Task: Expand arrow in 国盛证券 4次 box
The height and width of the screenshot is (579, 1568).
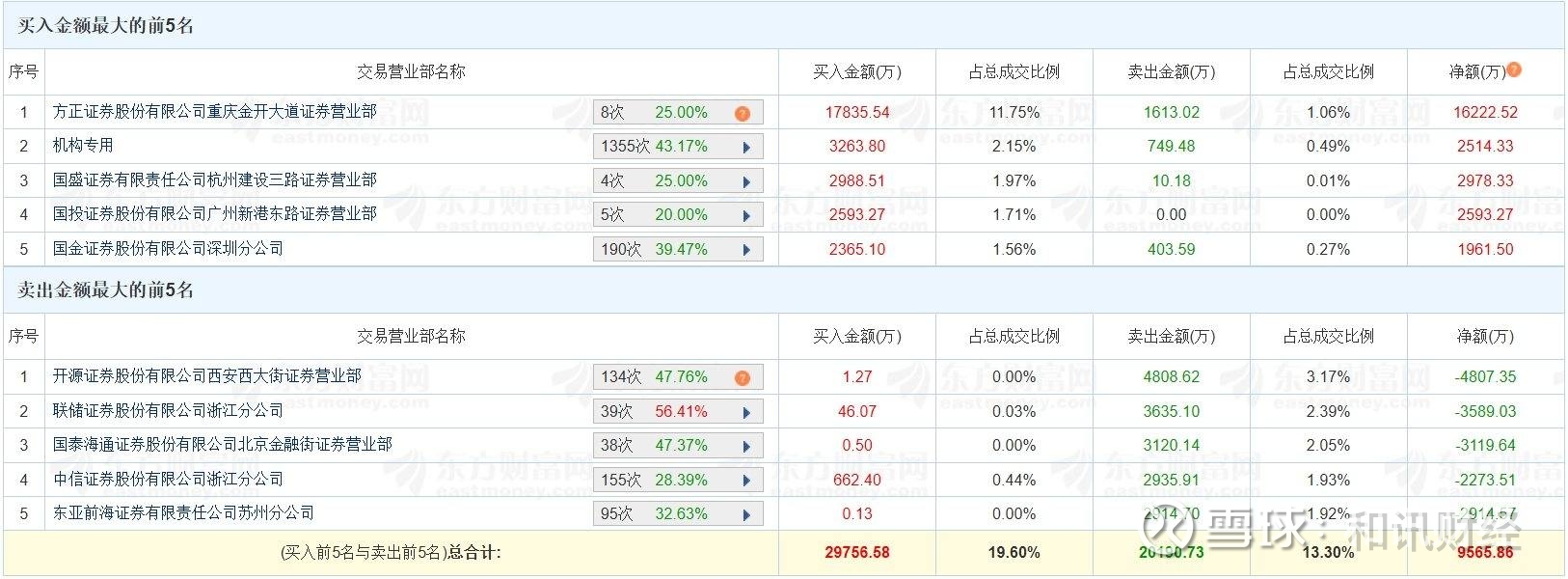Action: (x=746, y=181)
